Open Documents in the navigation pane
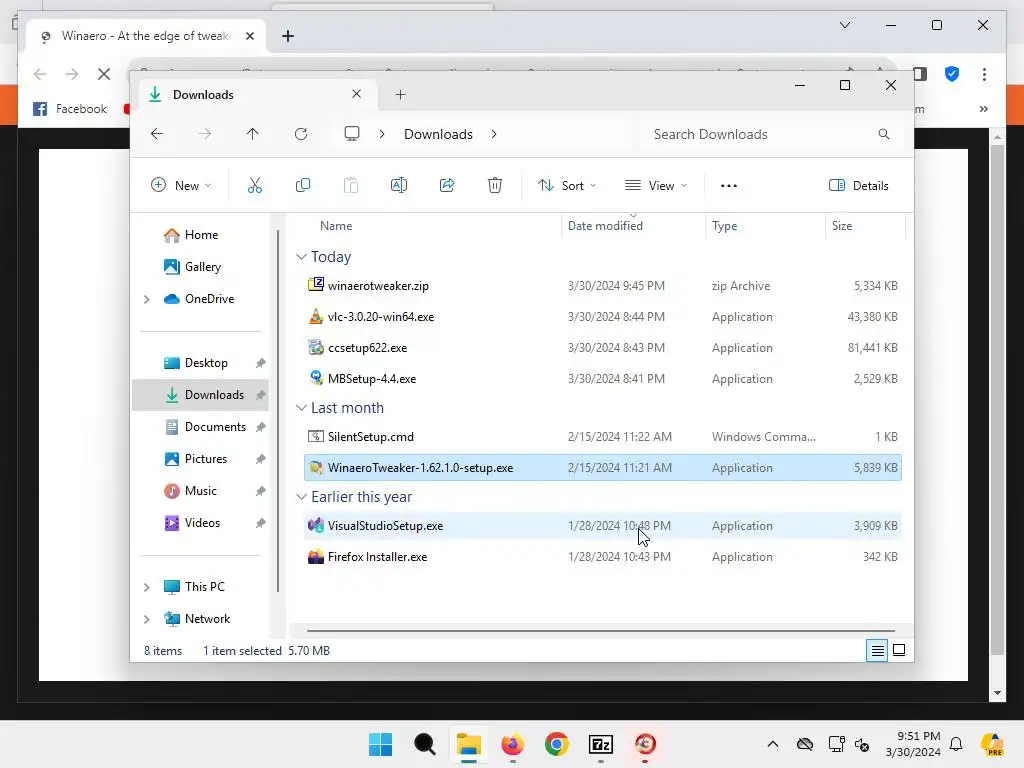Screen dimensions: 1024x768 [199, 427]
